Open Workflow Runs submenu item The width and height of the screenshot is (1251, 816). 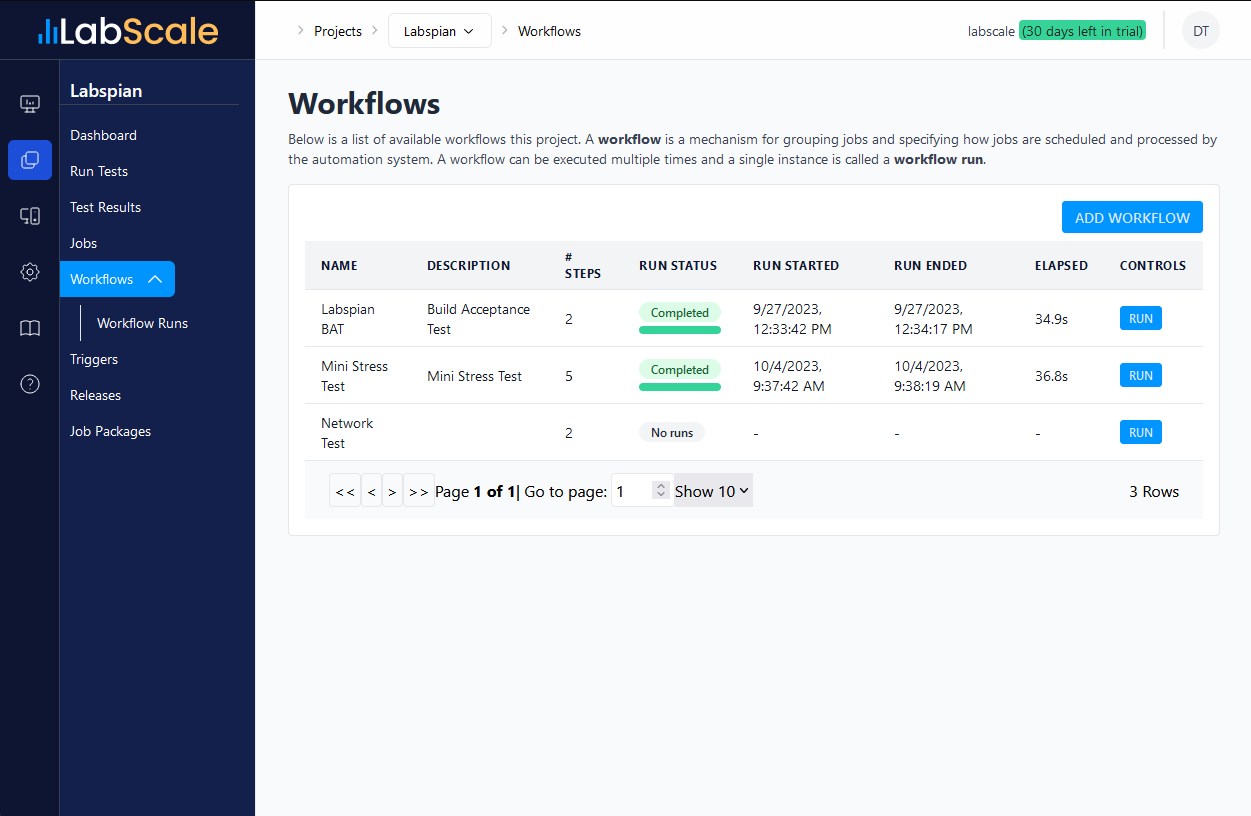[x=142, y=323]
